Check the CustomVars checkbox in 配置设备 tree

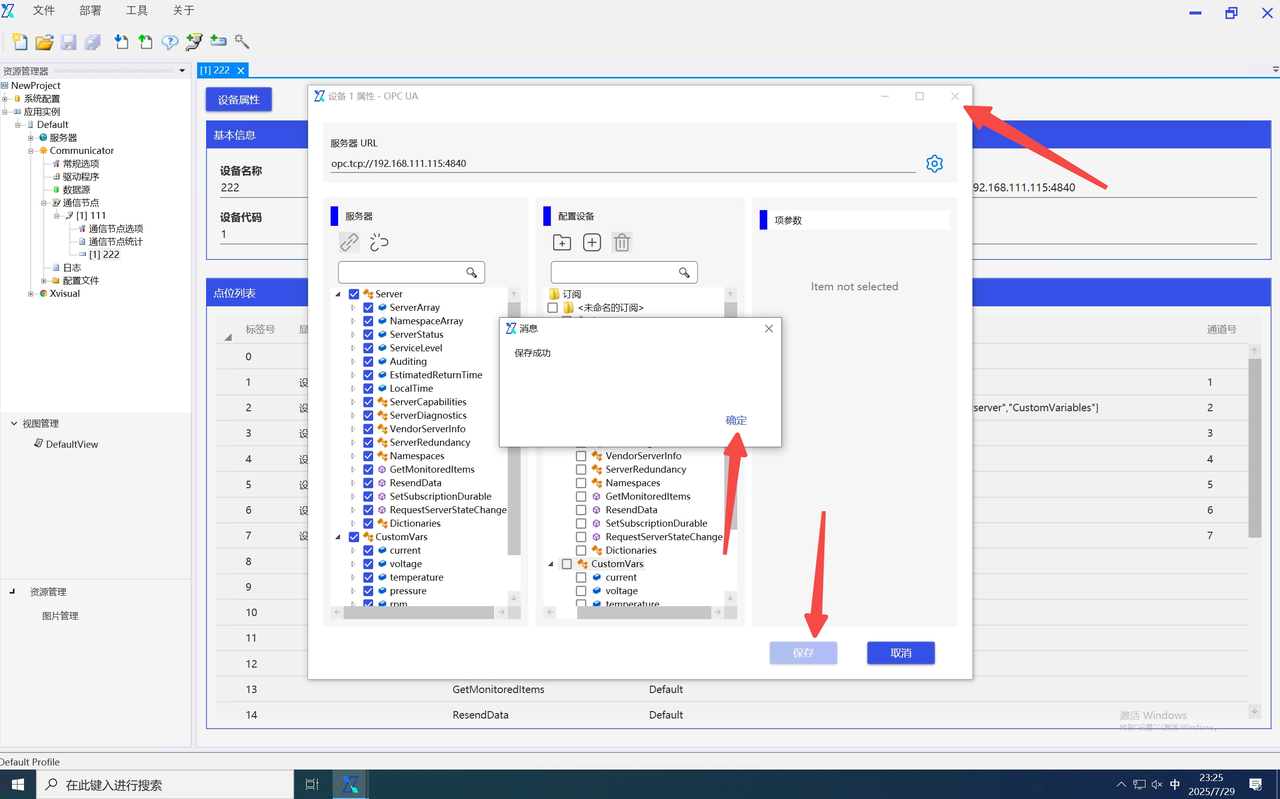tap(567, 564)
